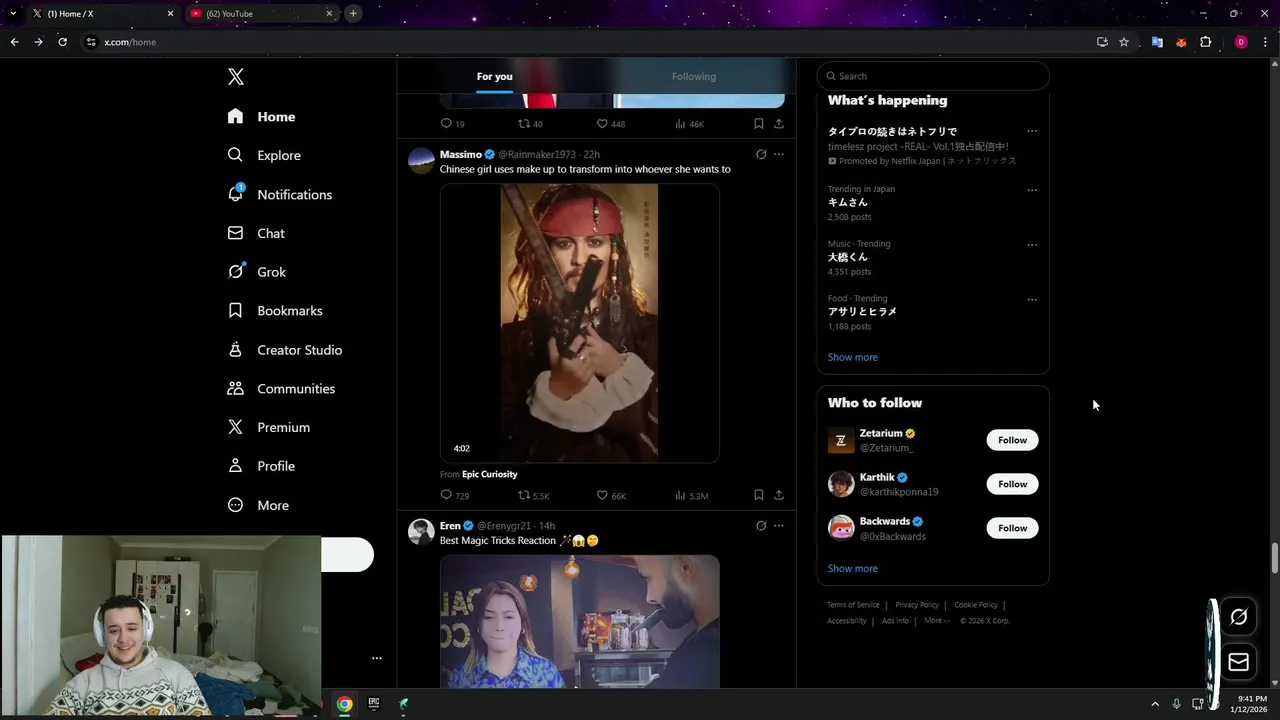This screenshot has width=1280, height=720.
Task: Open Chat in sidebar
Action: 256,233
